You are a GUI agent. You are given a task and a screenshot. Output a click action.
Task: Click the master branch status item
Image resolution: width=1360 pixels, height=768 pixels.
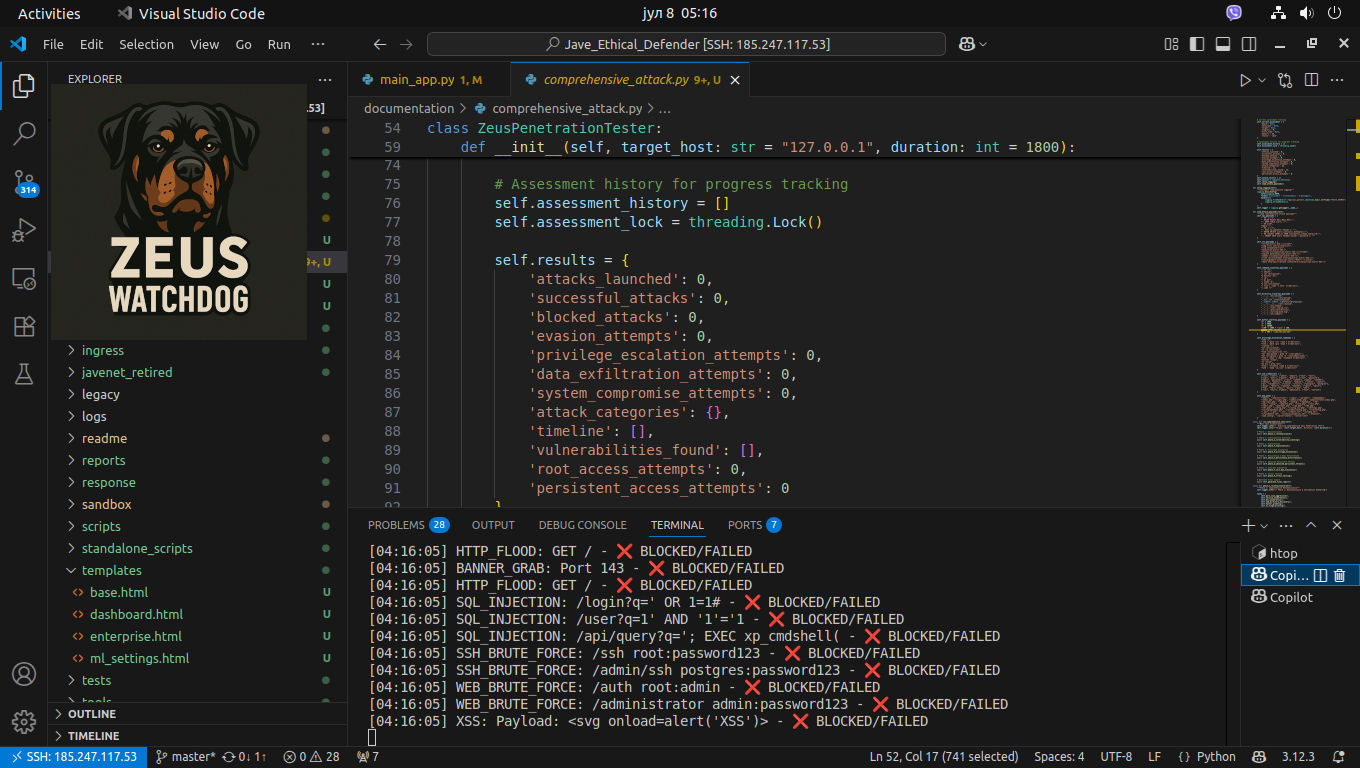(185, 757)
